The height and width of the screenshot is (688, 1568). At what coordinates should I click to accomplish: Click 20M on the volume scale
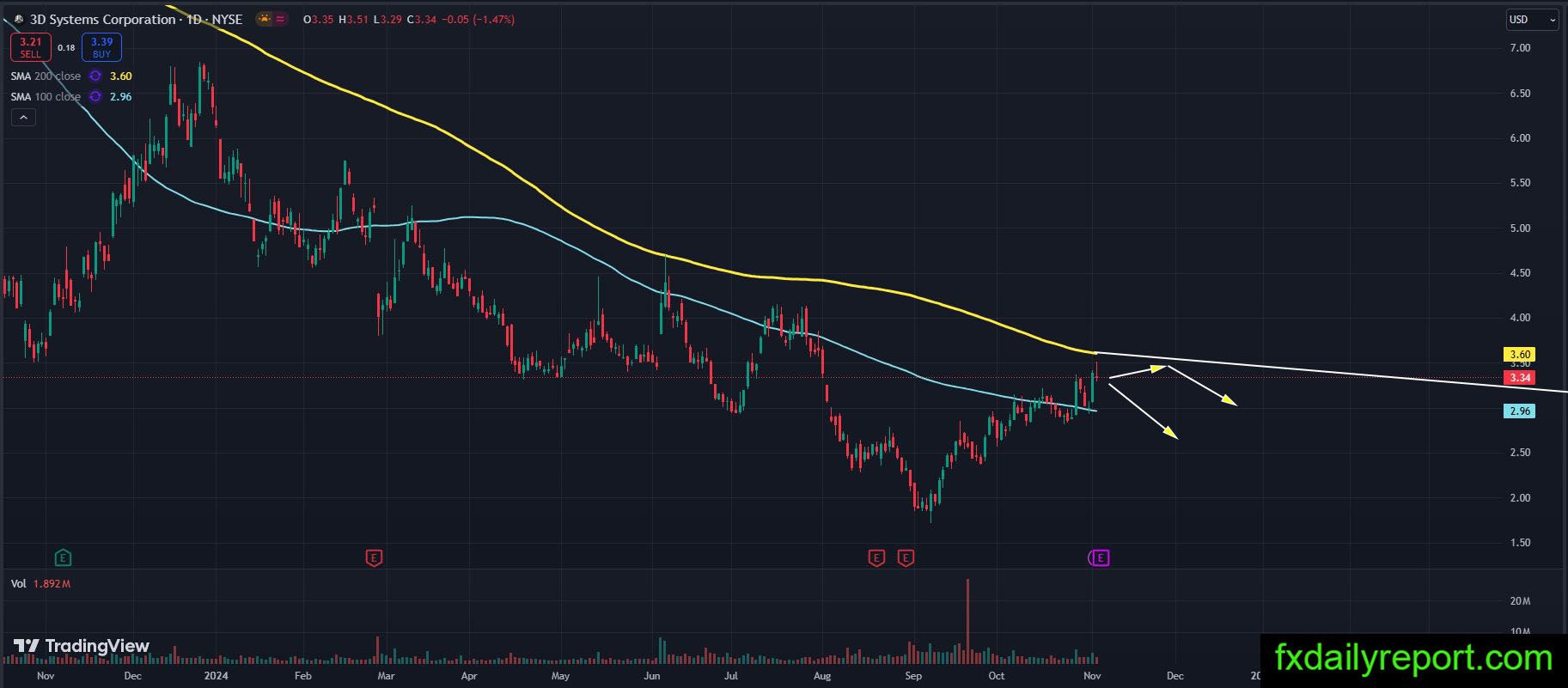pos(1520,601)
